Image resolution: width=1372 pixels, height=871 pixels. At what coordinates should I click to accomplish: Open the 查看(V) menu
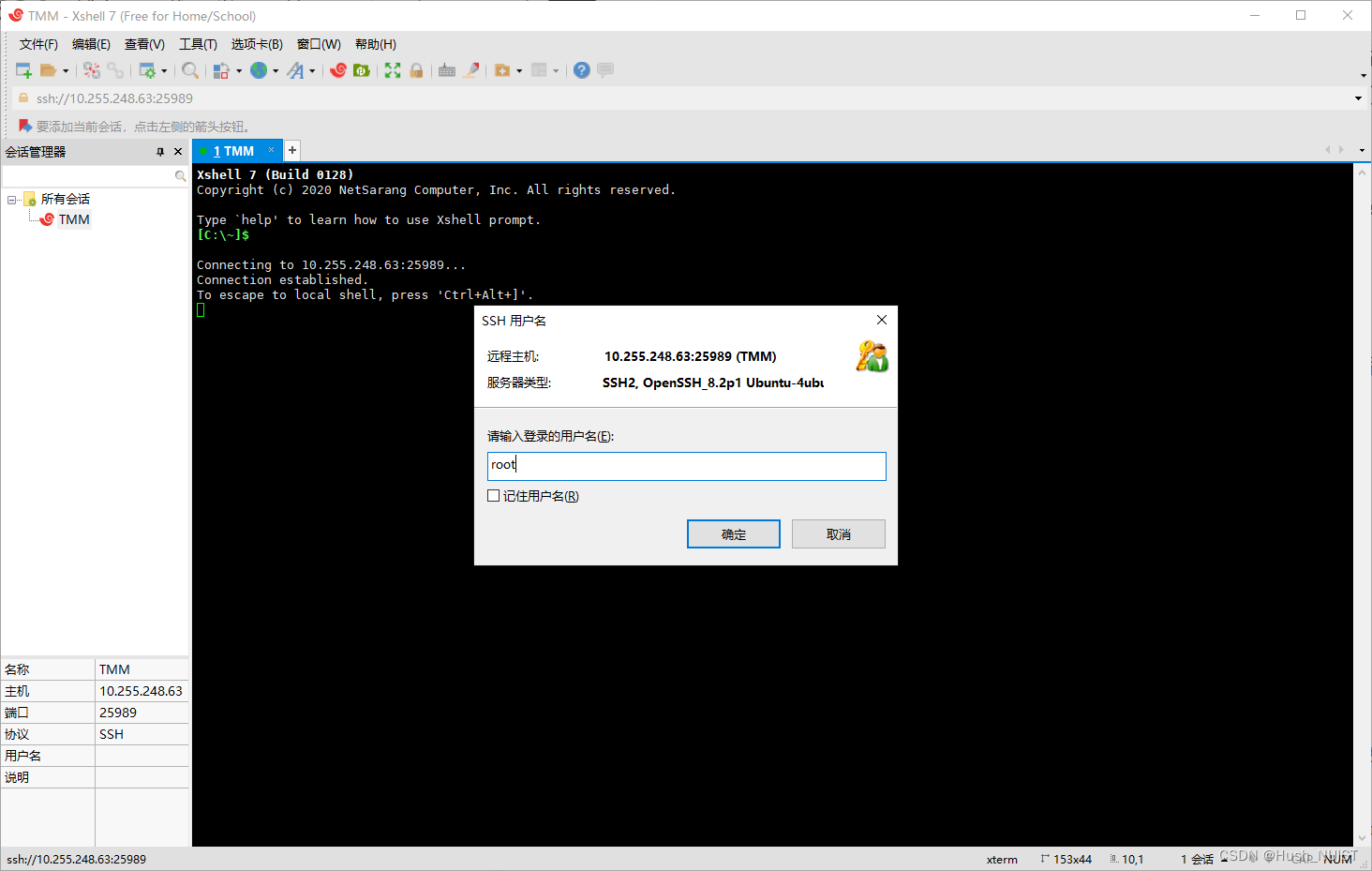coord(144,44)
